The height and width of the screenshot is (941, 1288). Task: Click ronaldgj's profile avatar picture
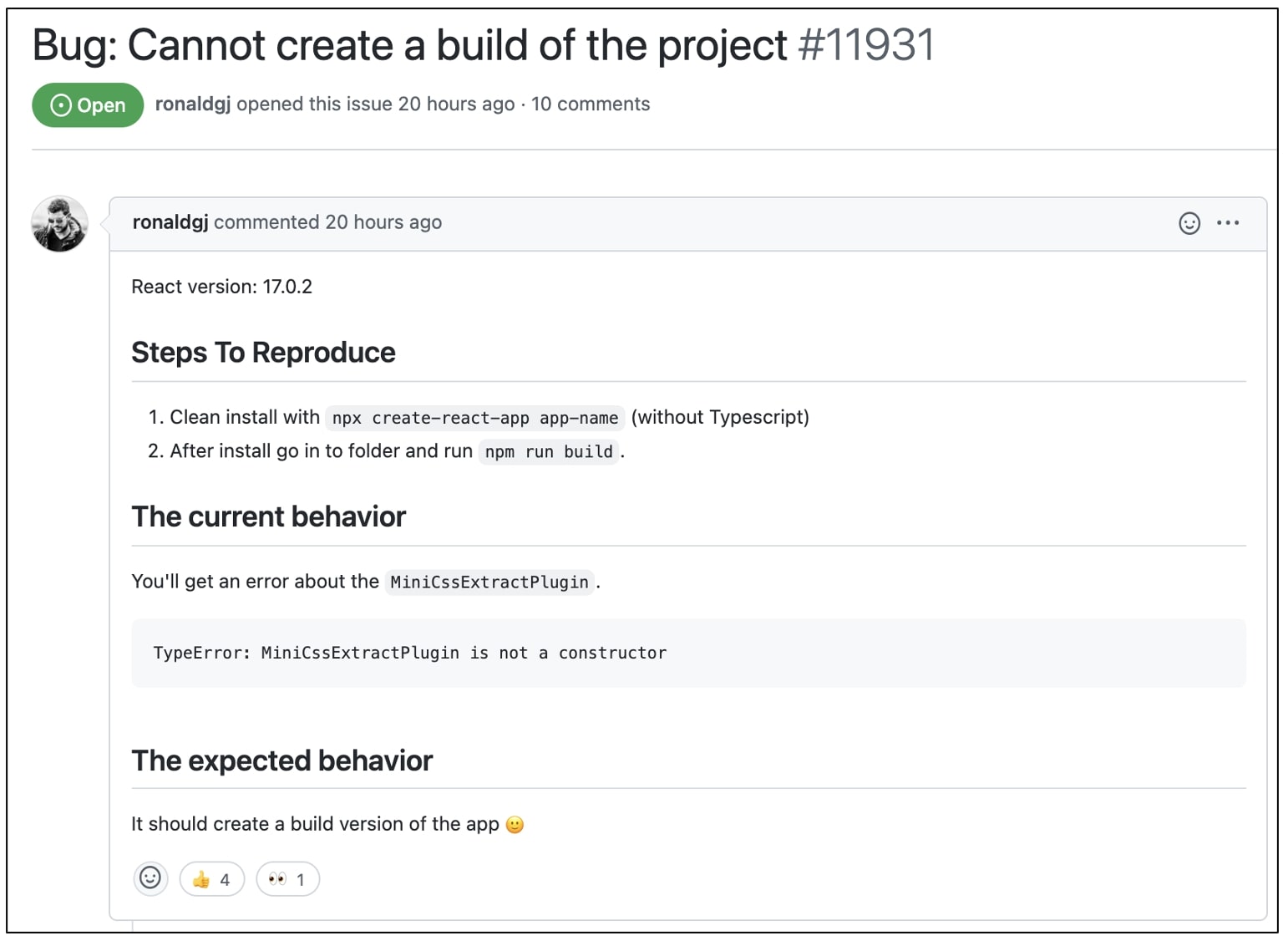(x=59, y=224)
